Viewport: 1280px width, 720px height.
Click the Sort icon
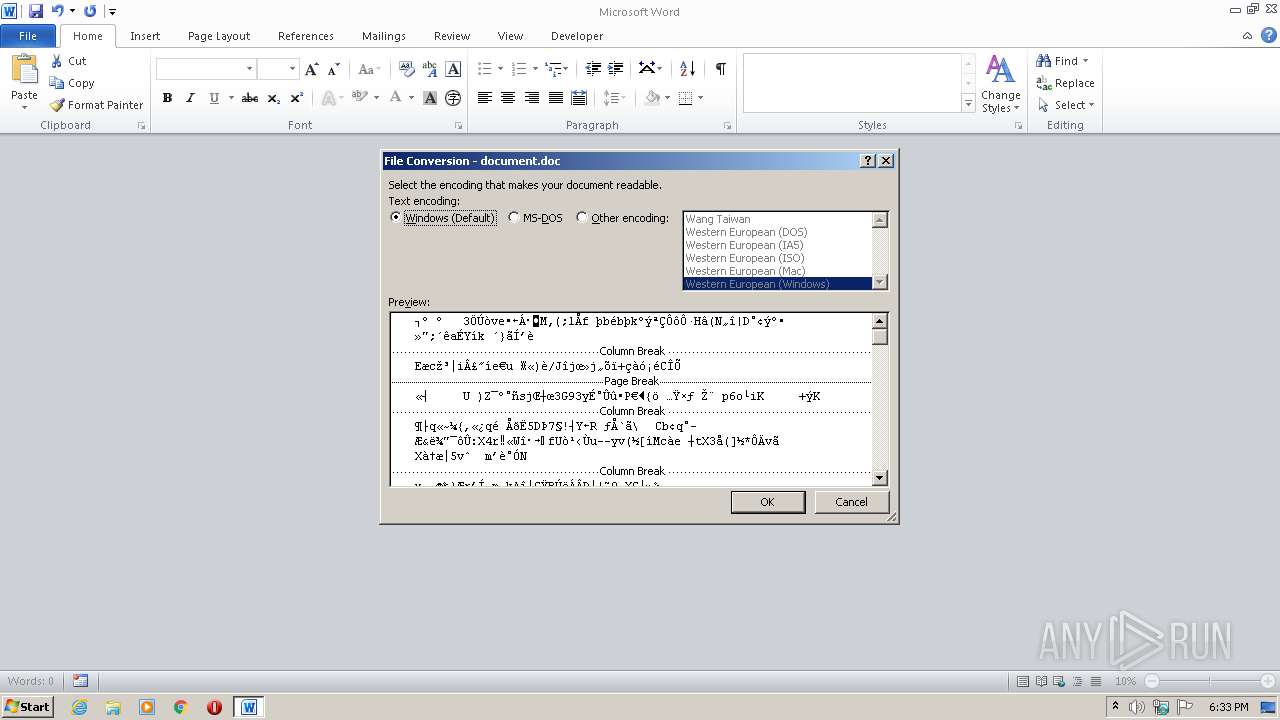click(687, 69)
